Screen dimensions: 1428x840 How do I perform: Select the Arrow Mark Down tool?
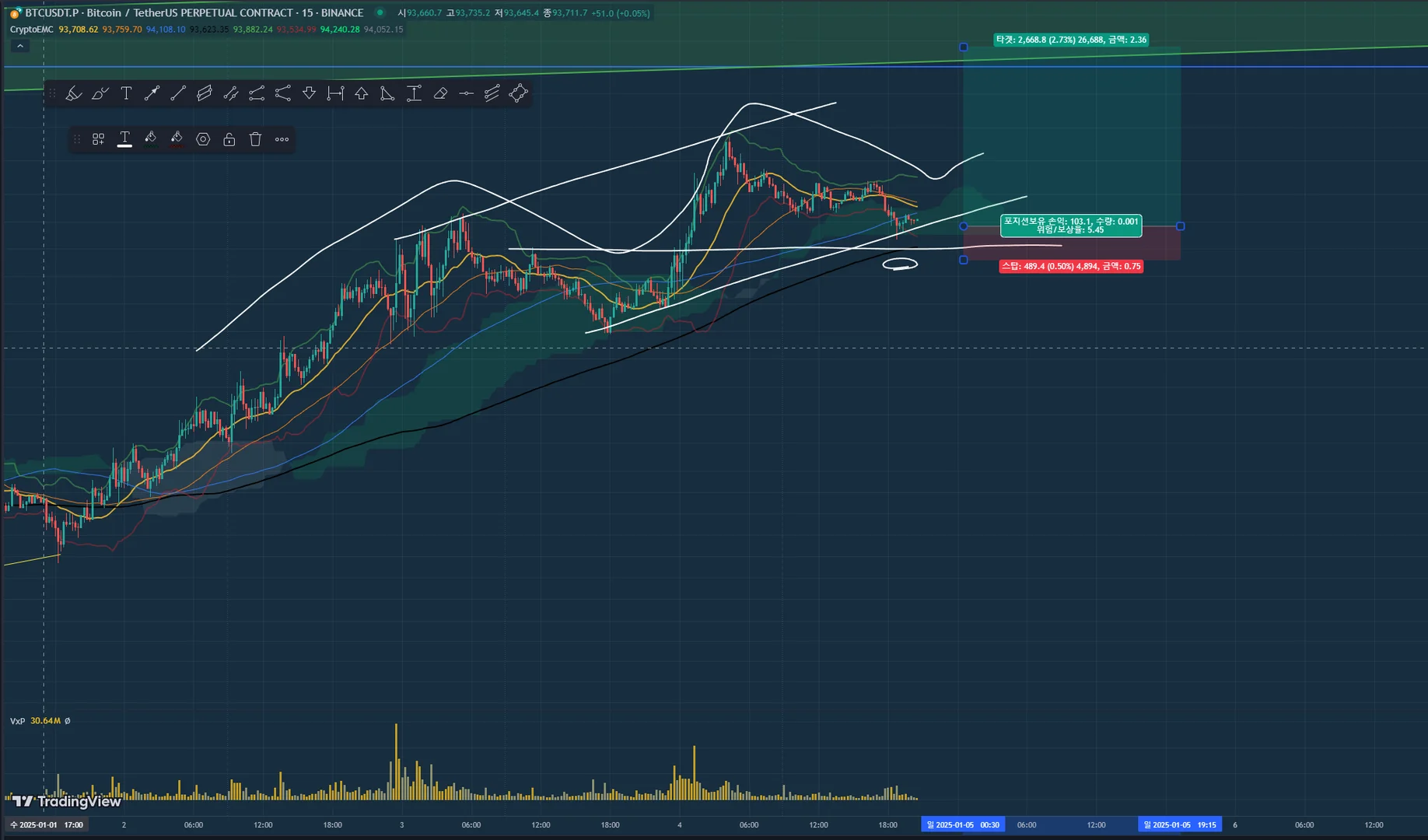coord(309,94)
